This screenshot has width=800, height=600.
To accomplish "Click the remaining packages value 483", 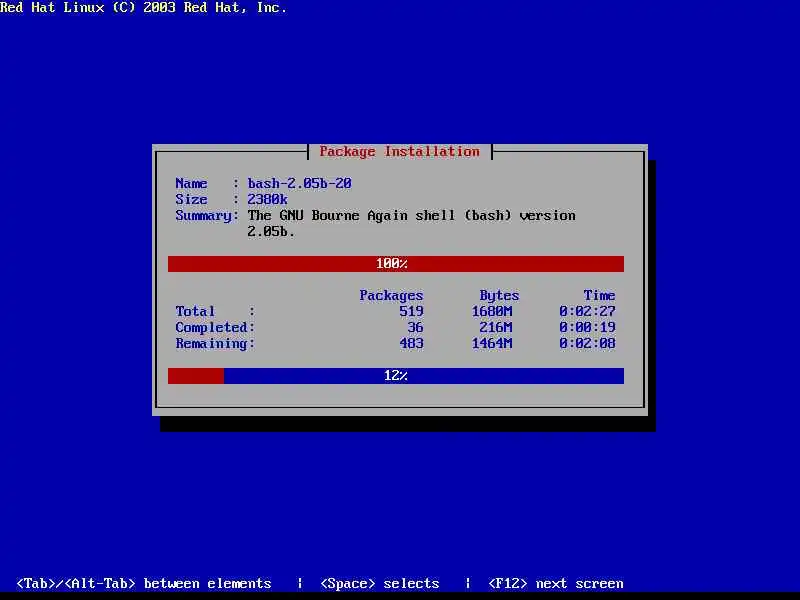I will (x=411, y=343).
